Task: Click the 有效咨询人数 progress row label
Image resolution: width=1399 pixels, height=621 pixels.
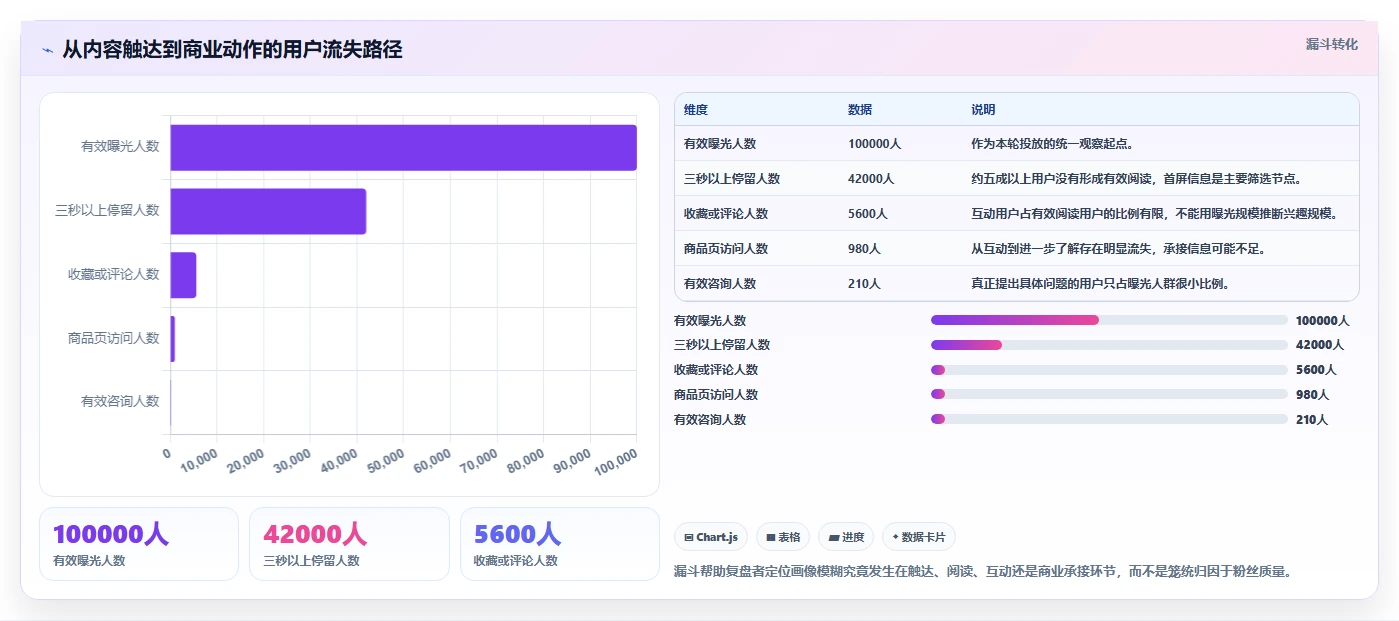Action: [710, 420]
